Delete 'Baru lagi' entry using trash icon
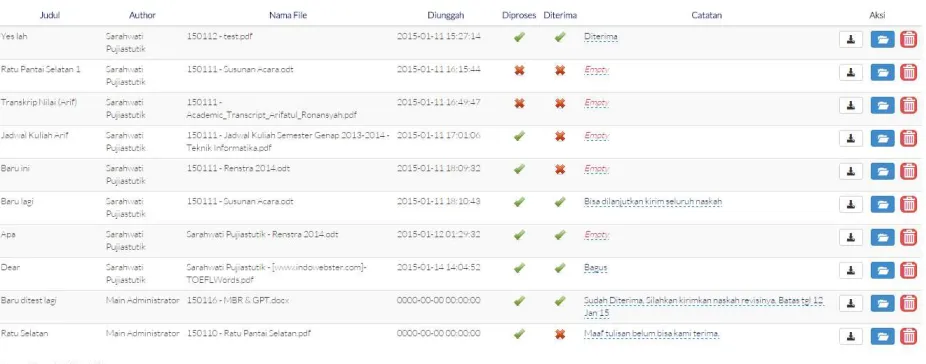The image size is (926, 364). coord(908,205)
